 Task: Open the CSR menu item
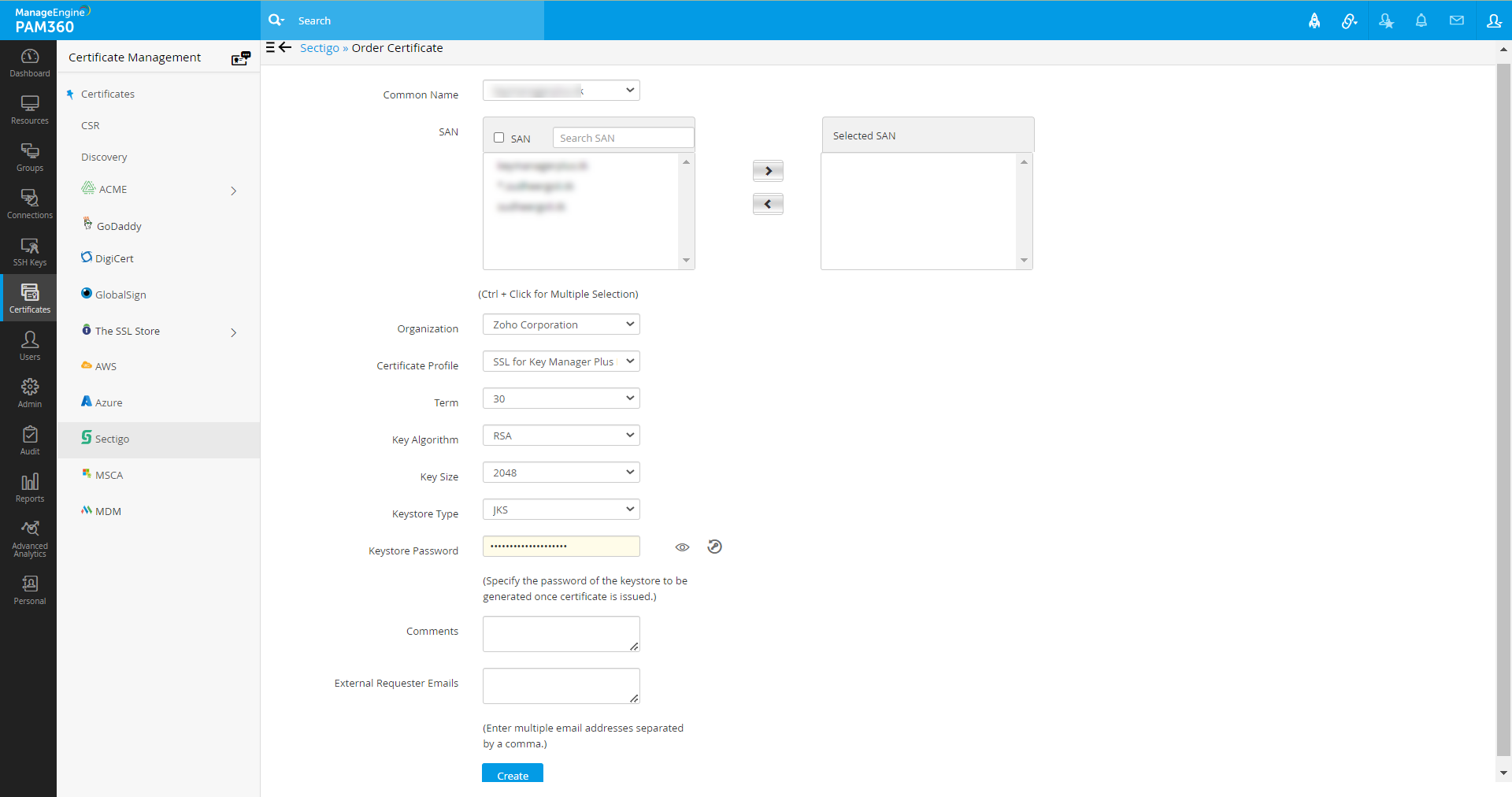pos(91,126)
